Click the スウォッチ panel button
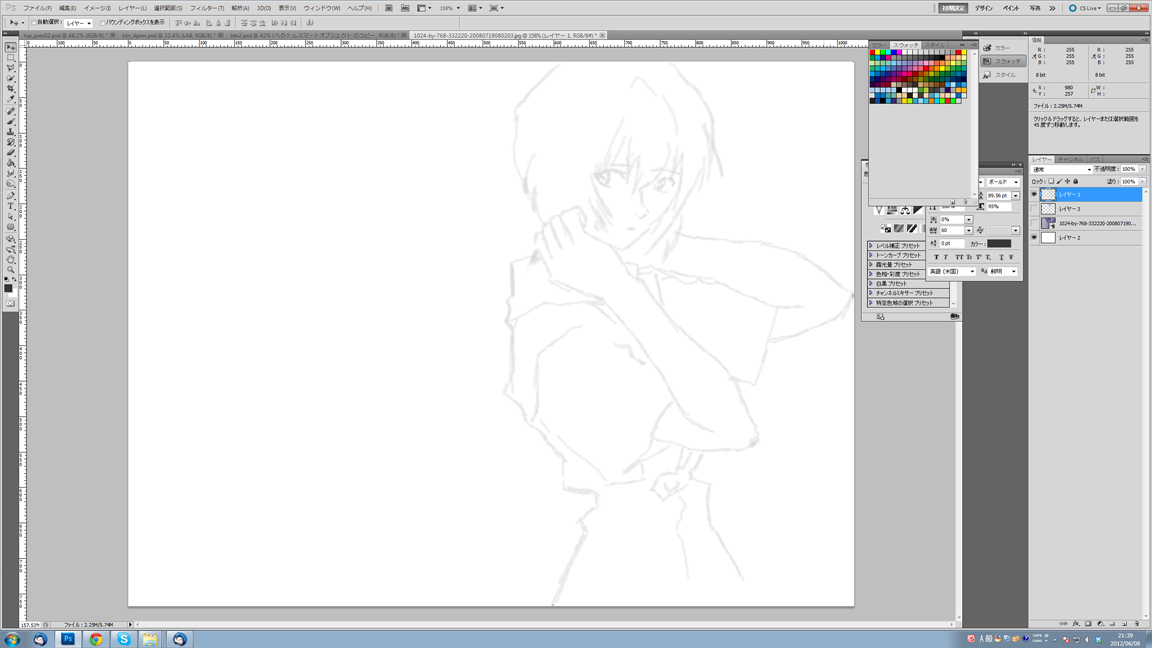The height and width of the screenshot is (648, 1152). point(1002,61)
